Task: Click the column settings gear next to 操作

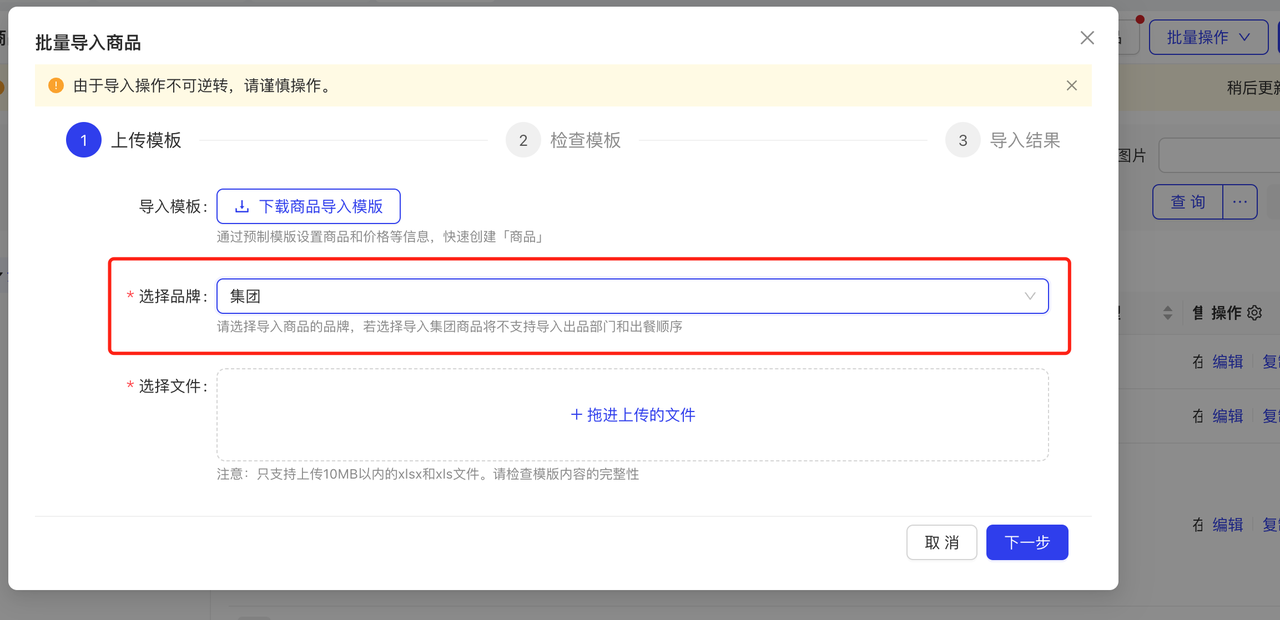Action: point(1255,313)
